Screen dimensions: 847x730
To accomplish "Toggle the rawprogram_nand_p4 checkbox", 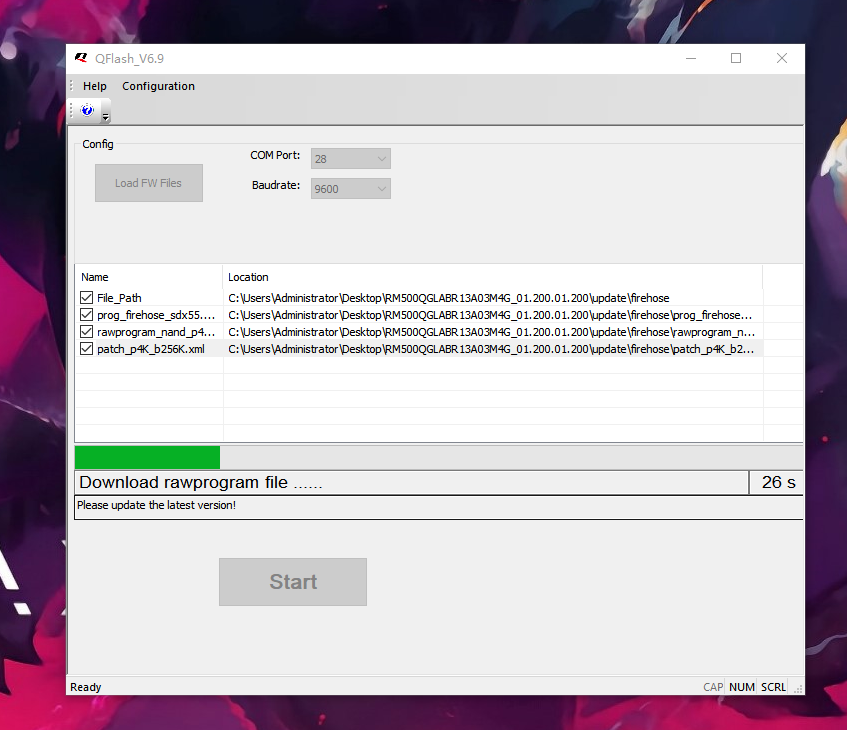I will tap(86, 332).
